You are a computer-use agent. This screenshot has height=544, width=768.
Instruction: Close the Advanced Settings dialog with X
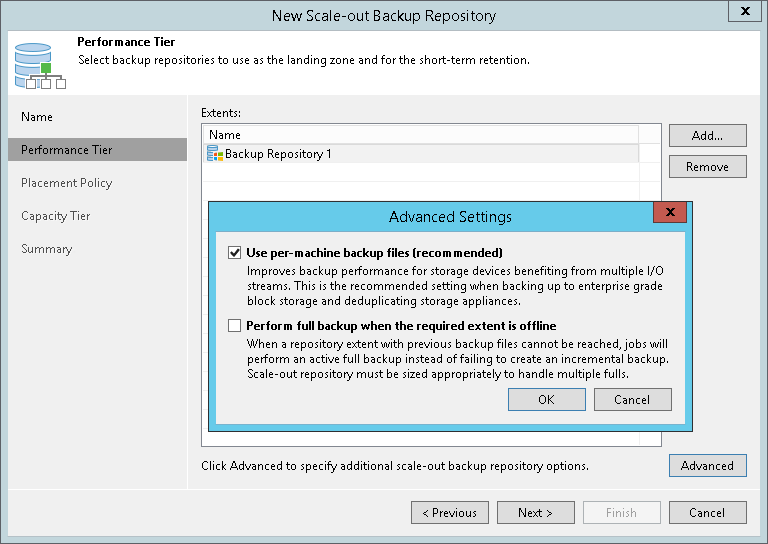[x=669, y=213]
